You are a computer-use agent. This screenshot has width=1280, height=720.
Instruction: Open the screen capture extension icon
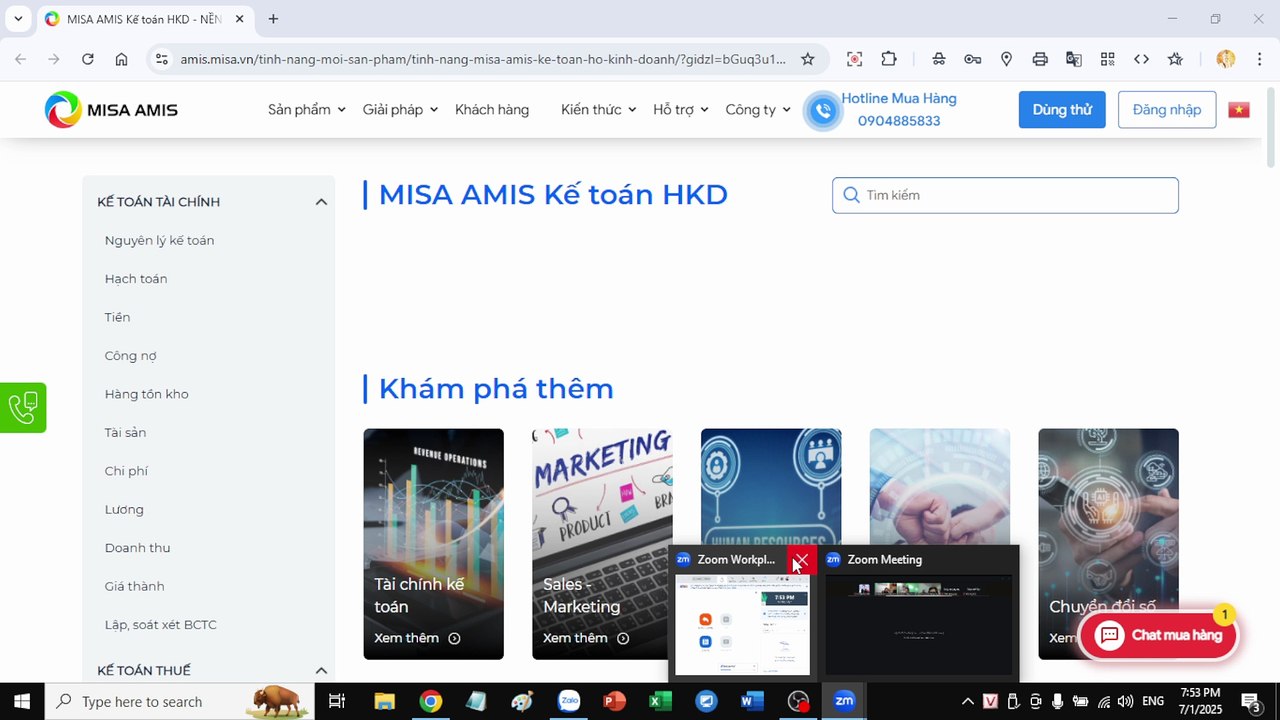click(x=854, y=59)
